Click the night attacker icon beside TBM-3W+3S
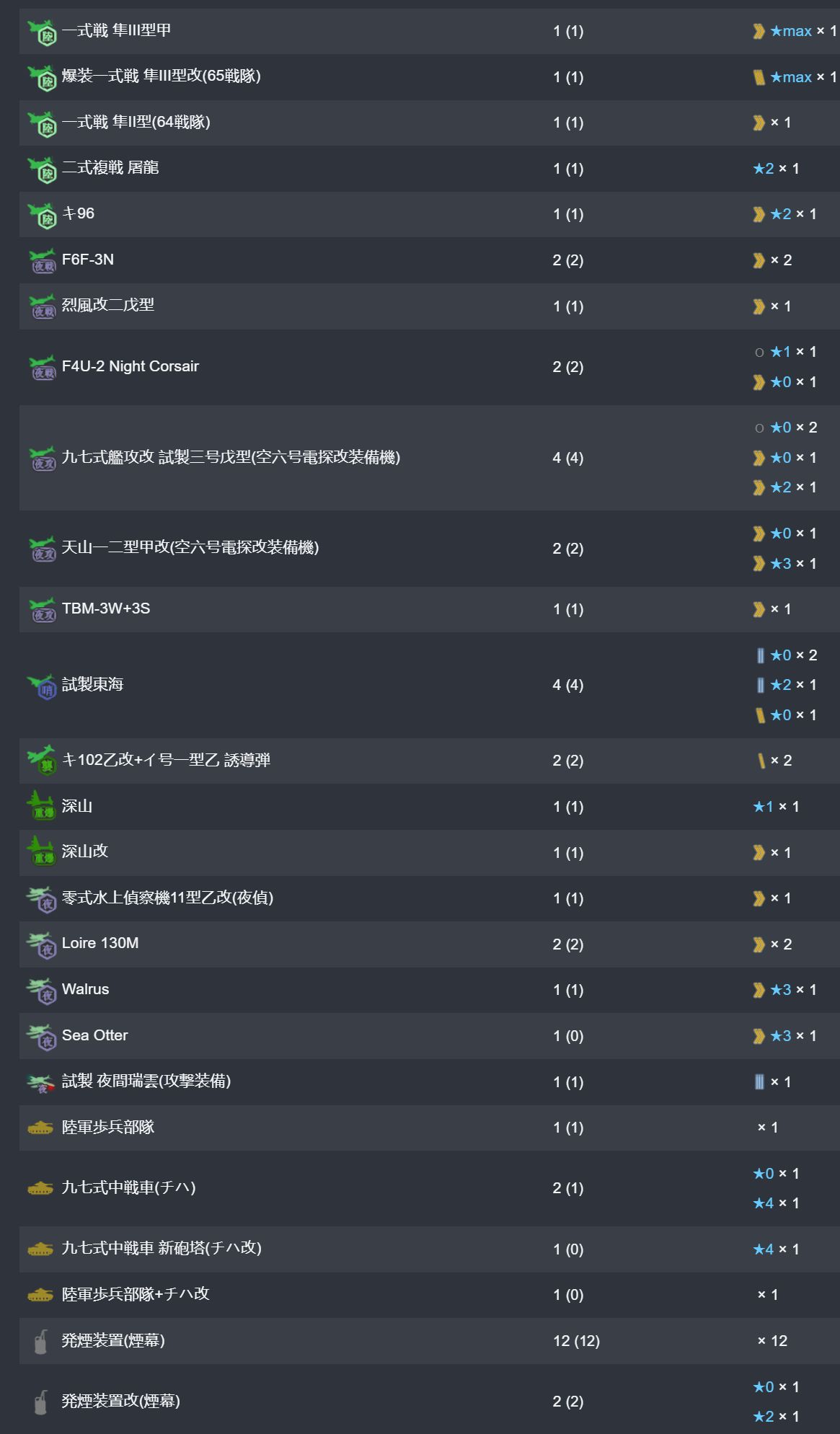Image resolution: width=840 pixels, height=1434 pixels. (42, 609)
